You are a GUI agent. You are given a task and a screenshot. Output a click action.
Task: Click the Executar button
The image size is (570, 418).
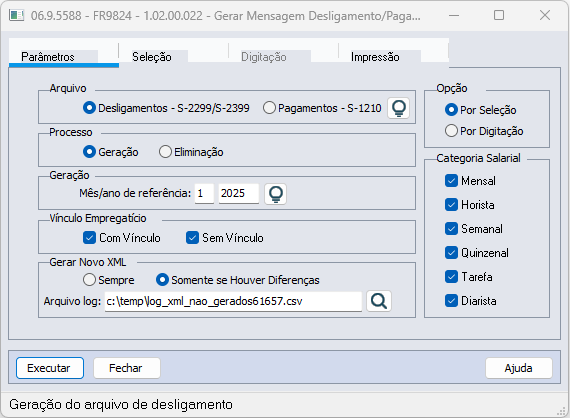[50, 368]
